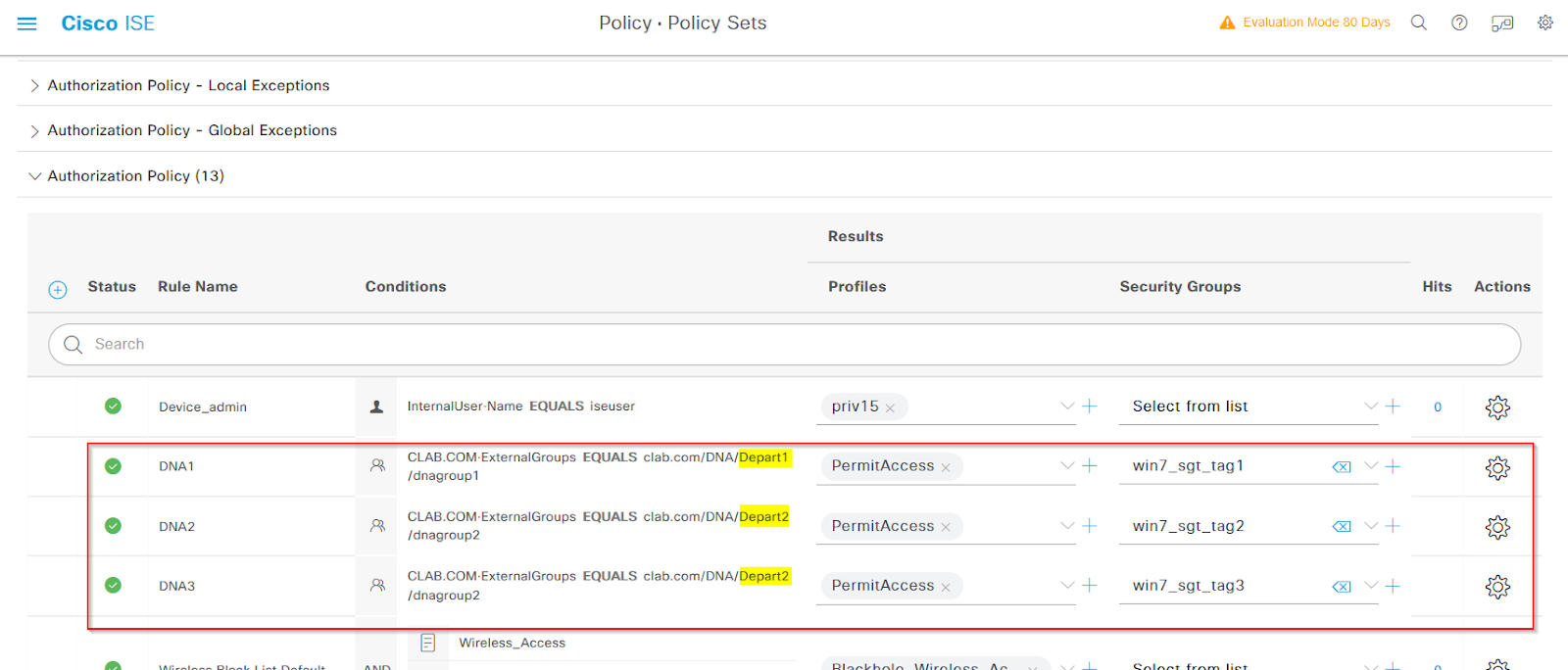Image resolution: width=1568 pixels, height=670 pixels.
Task: Click hits count for Device_admin
Action: (1438, 407)
